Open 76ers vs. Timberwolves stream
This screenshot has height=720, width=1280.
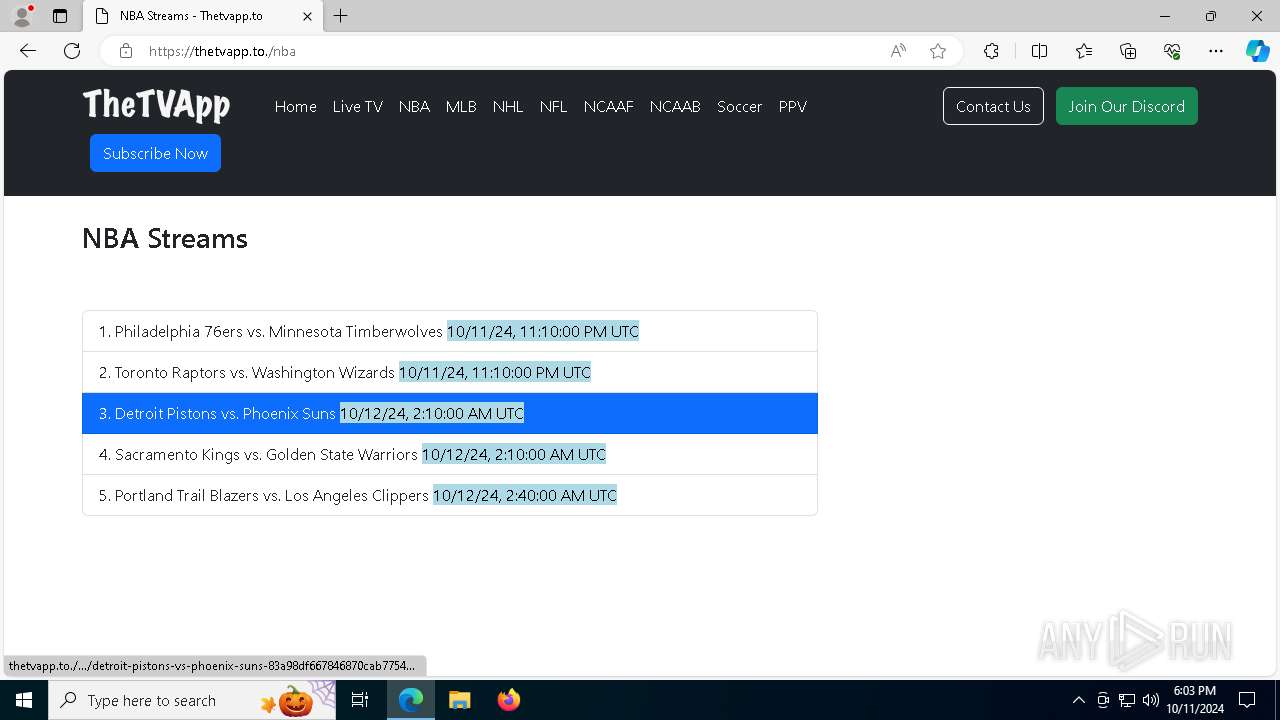point(450,331)
